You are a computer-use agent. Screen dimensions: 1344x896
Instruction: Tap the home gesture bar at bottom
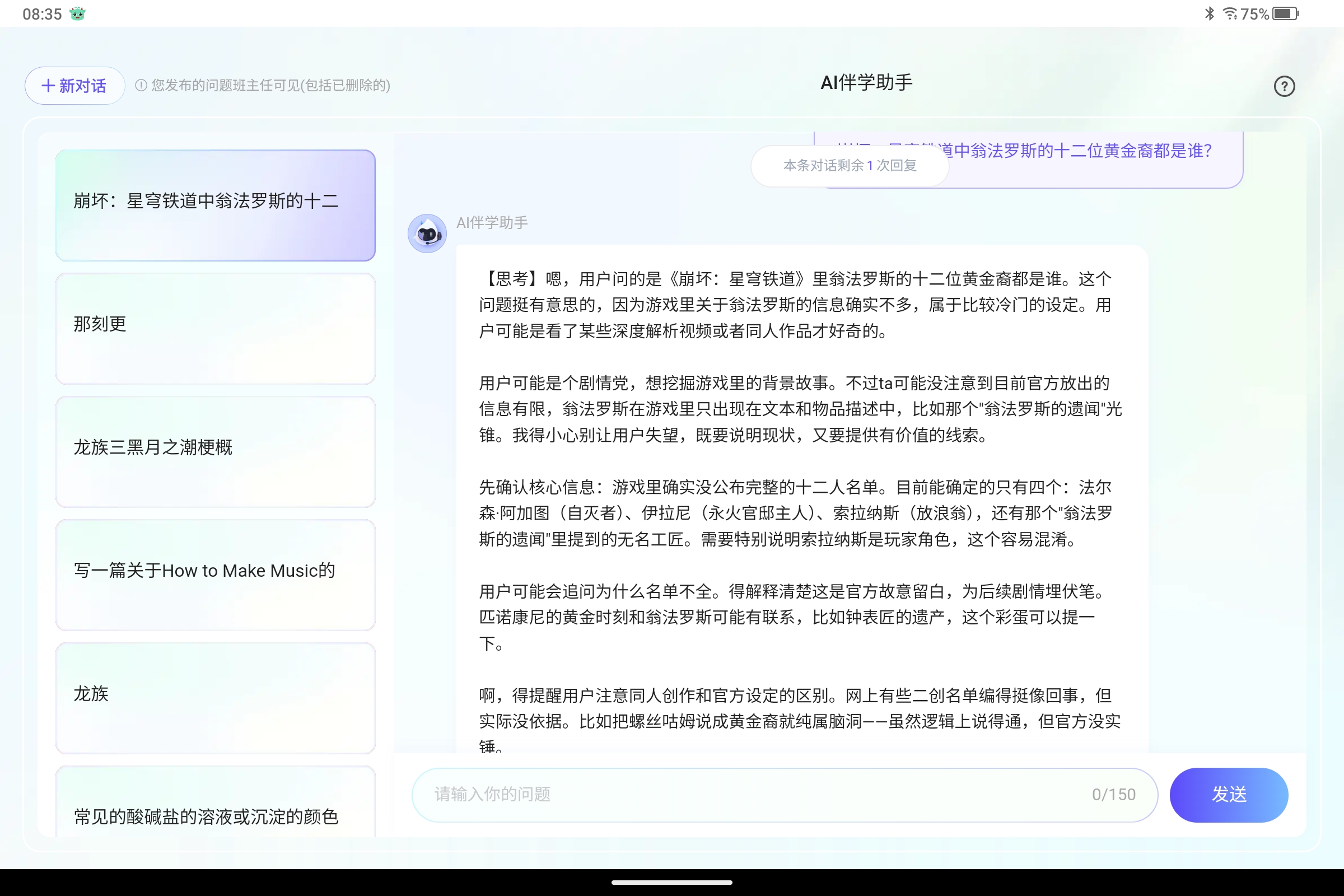click(672, 883)
